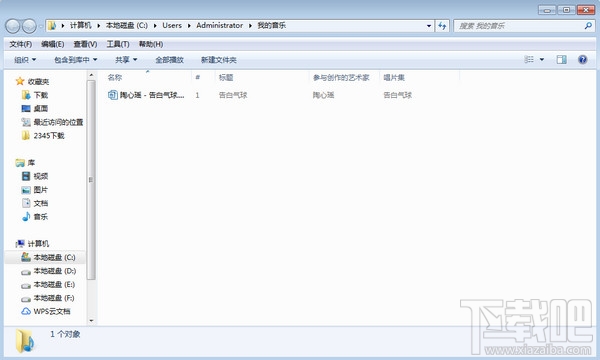Image resolution: width=600 pixels, height=360 pixels.
Task: Open view options dropdown arrow
Action: pyautogui.click(x=542, y=60)
